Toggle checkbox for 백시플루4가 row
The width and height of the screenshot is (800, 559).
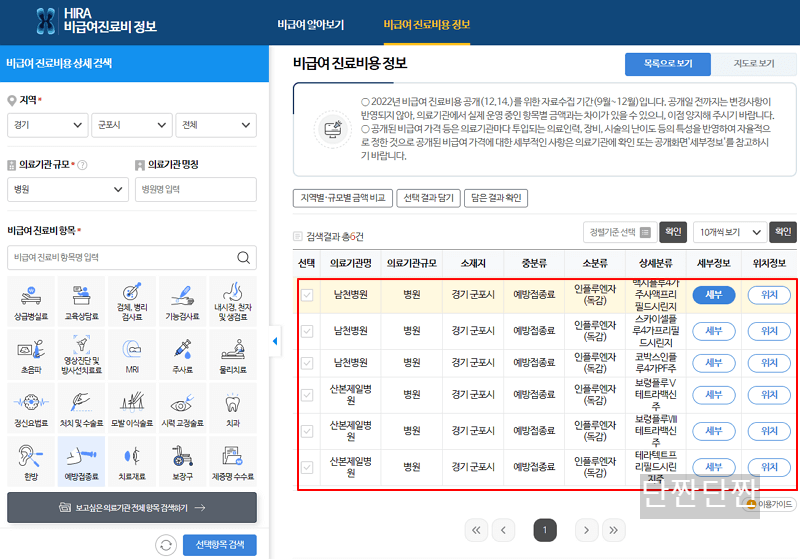click(x=307, y=295)
